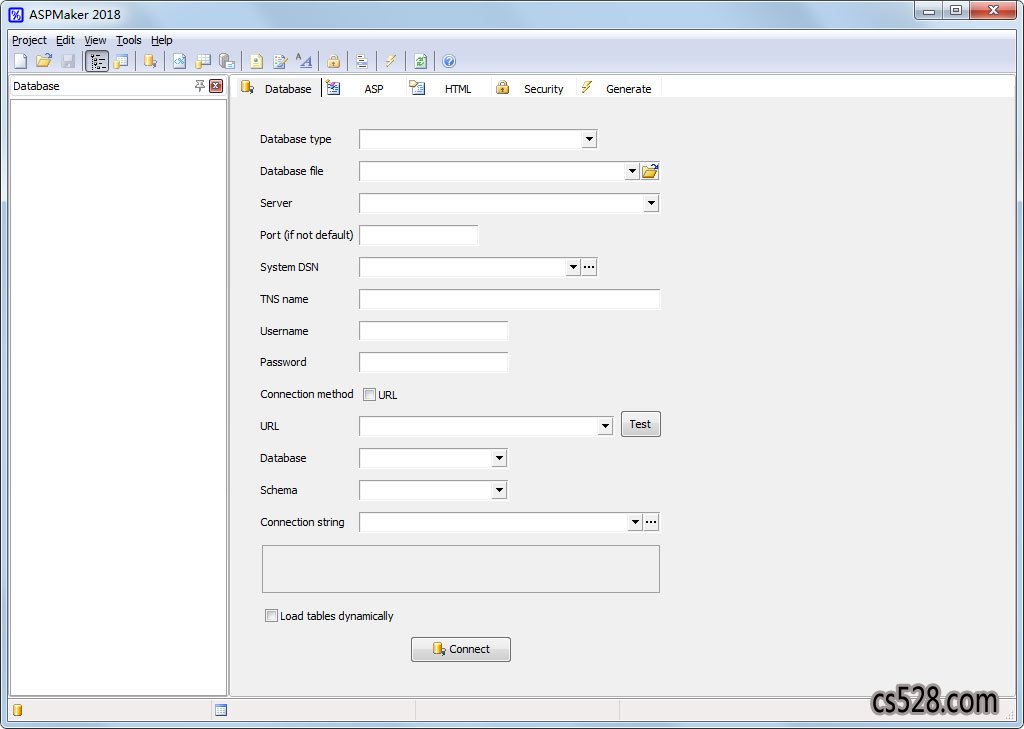Open the View menu
This screenshot has height=729, width=1024.
coord(95,40)
